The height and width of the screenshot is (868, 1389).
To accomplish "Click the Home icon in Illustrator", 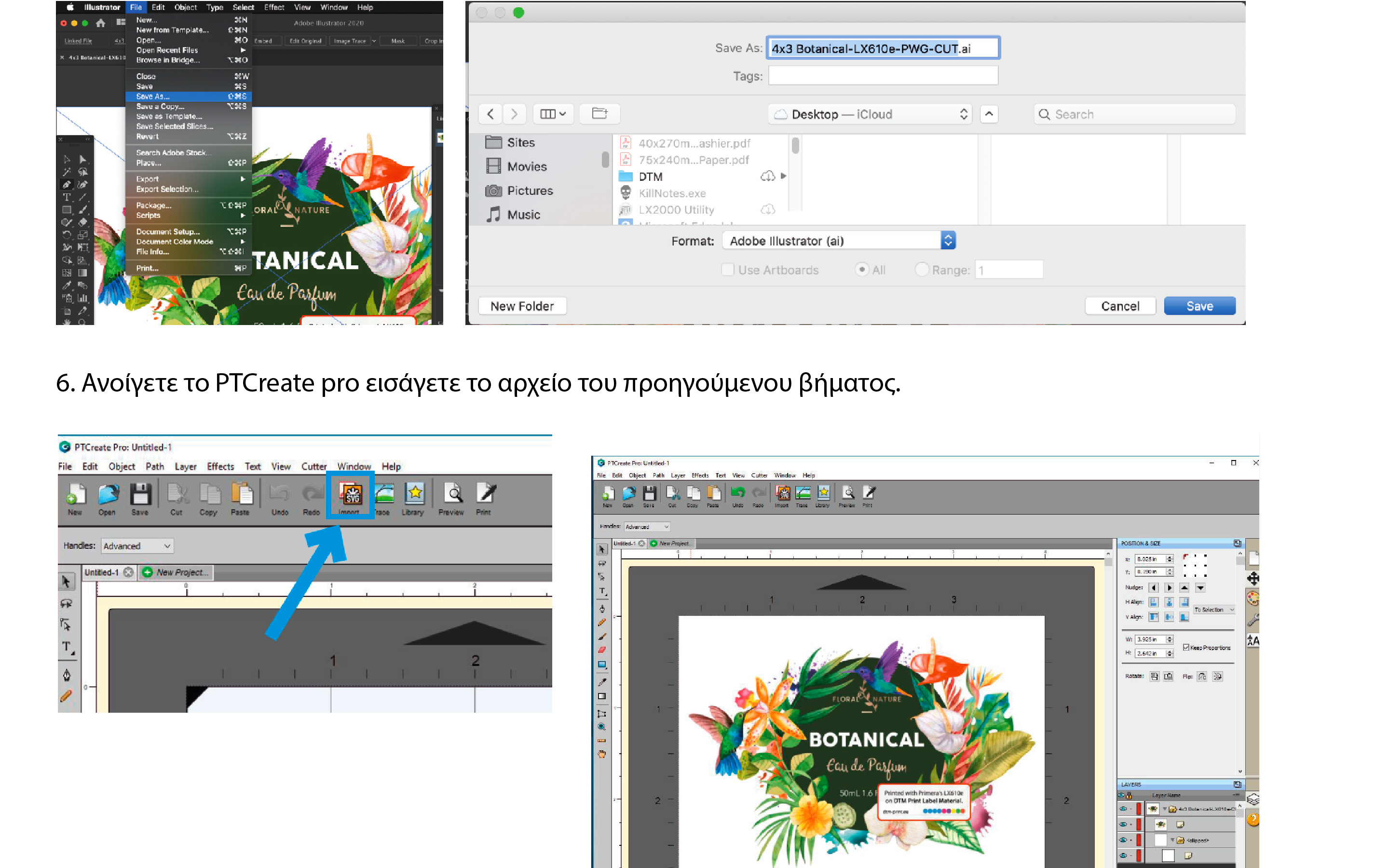I will point(100,23).
